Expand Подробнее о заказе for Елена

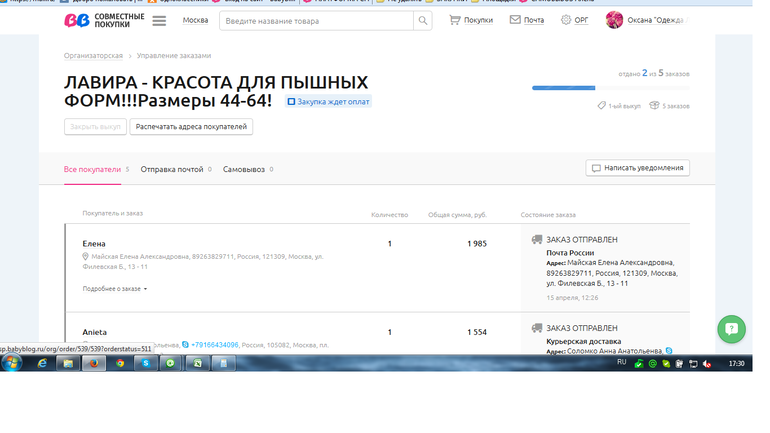pos(115,289)
